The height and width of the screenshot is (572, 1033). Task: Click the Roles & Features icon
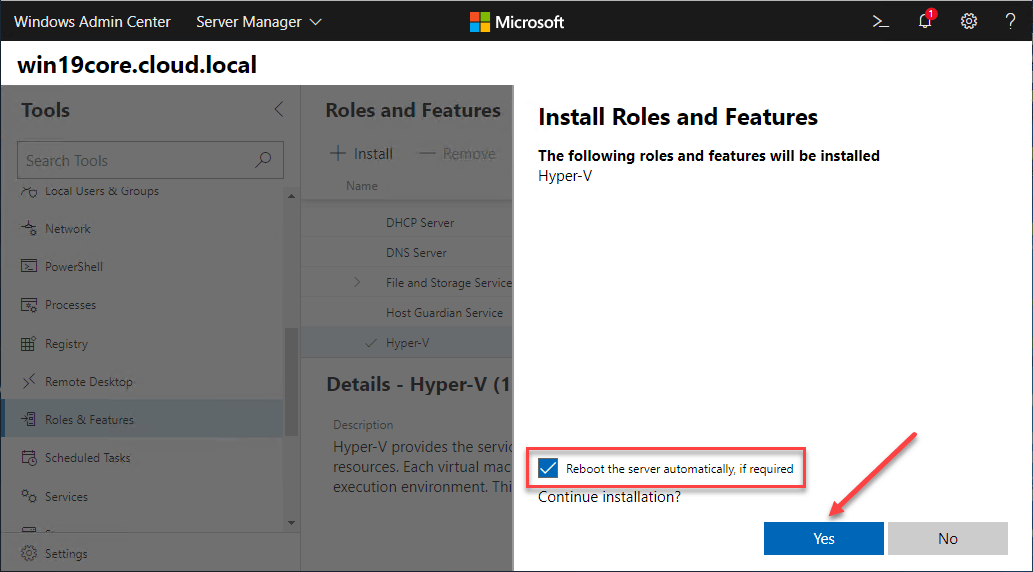28,419
